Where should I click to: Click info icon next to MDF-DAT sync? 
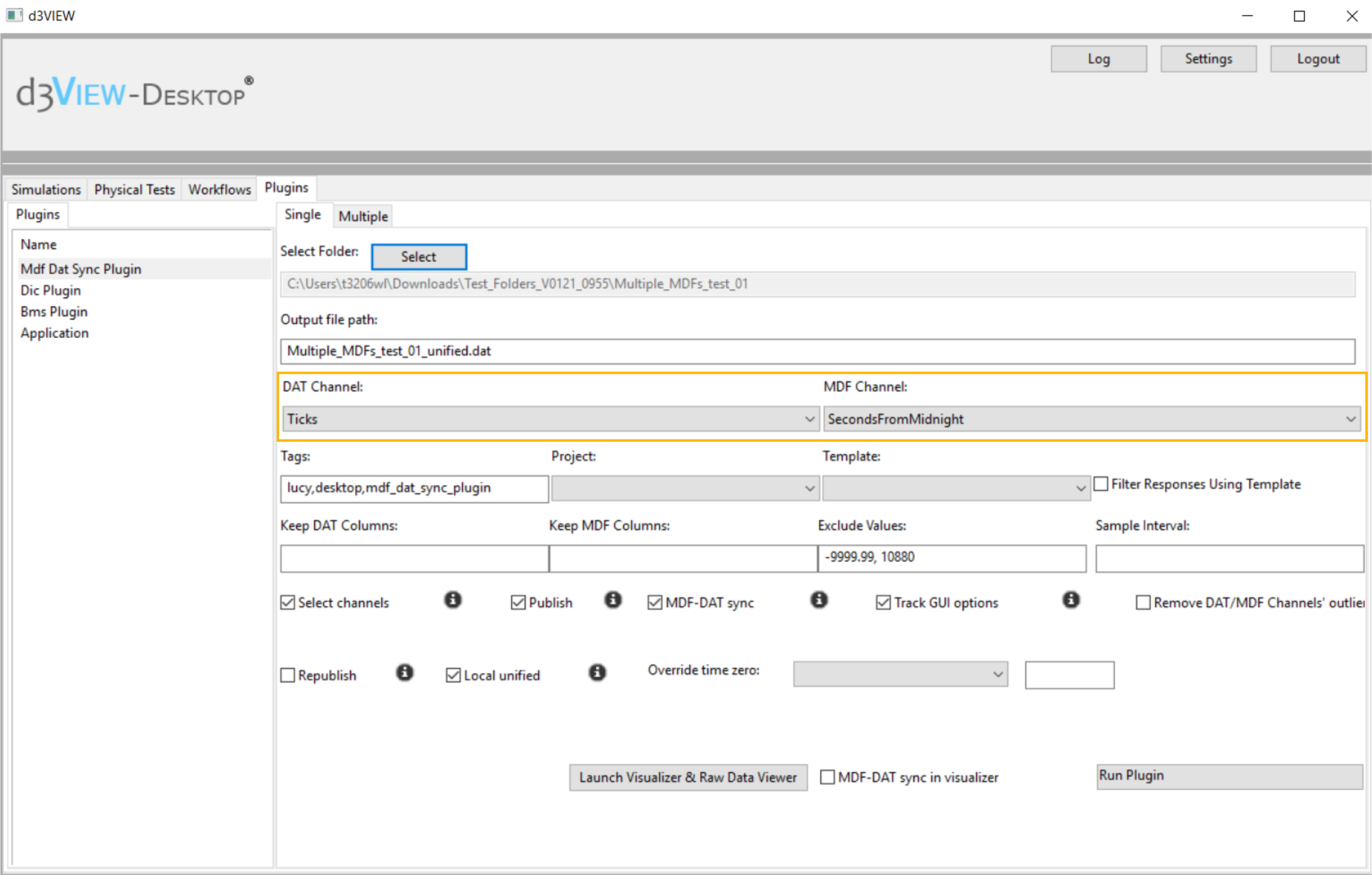click(x=819, y=600)
